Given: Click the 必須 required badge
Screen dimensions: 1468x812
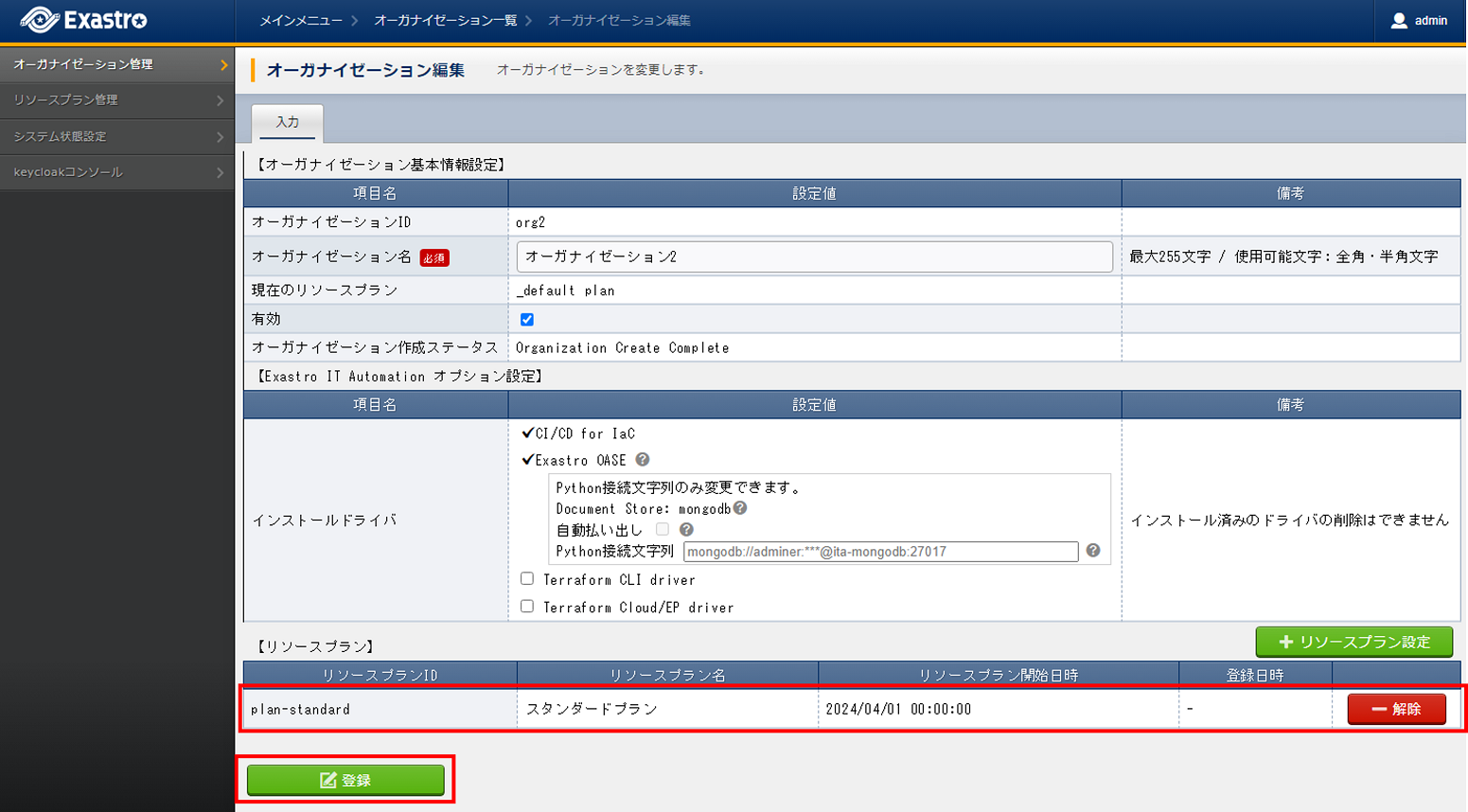Looking at the screenshot, I should tap(434, 257).
